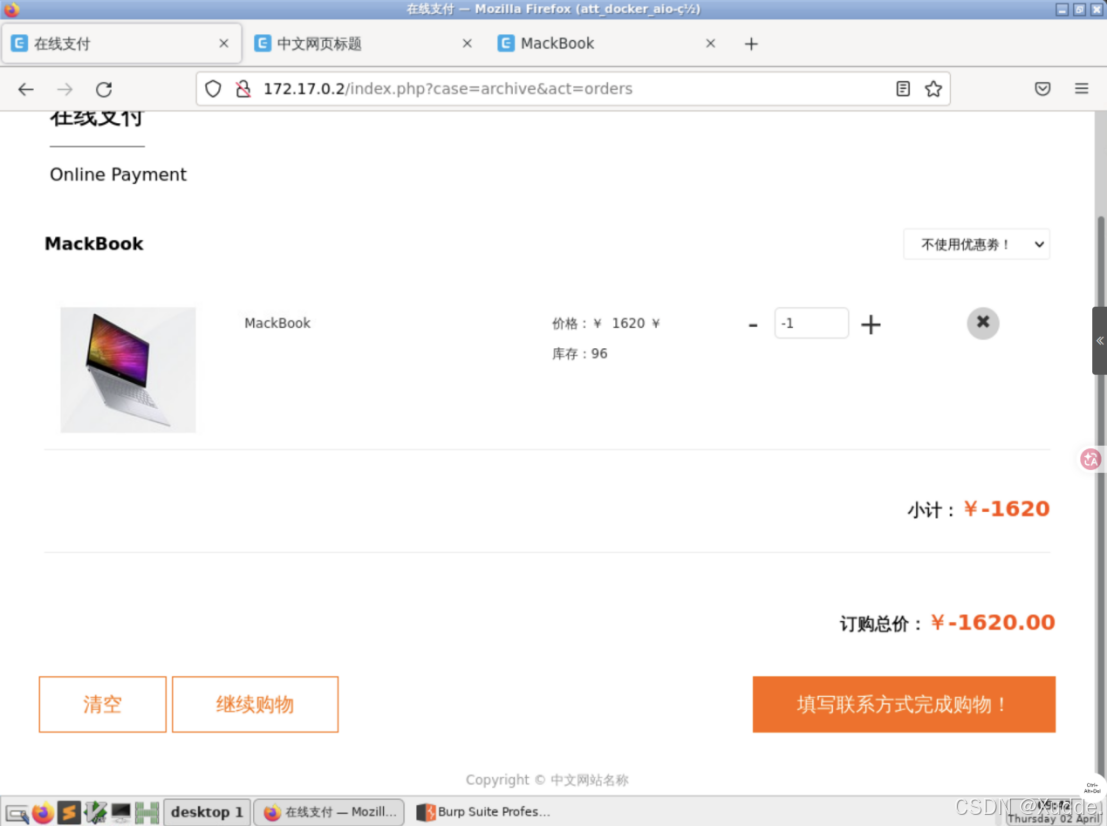The width and height of the screenshot is (1108, 827).
Task: Open the tracking protection shield icon
Action: 213,89
